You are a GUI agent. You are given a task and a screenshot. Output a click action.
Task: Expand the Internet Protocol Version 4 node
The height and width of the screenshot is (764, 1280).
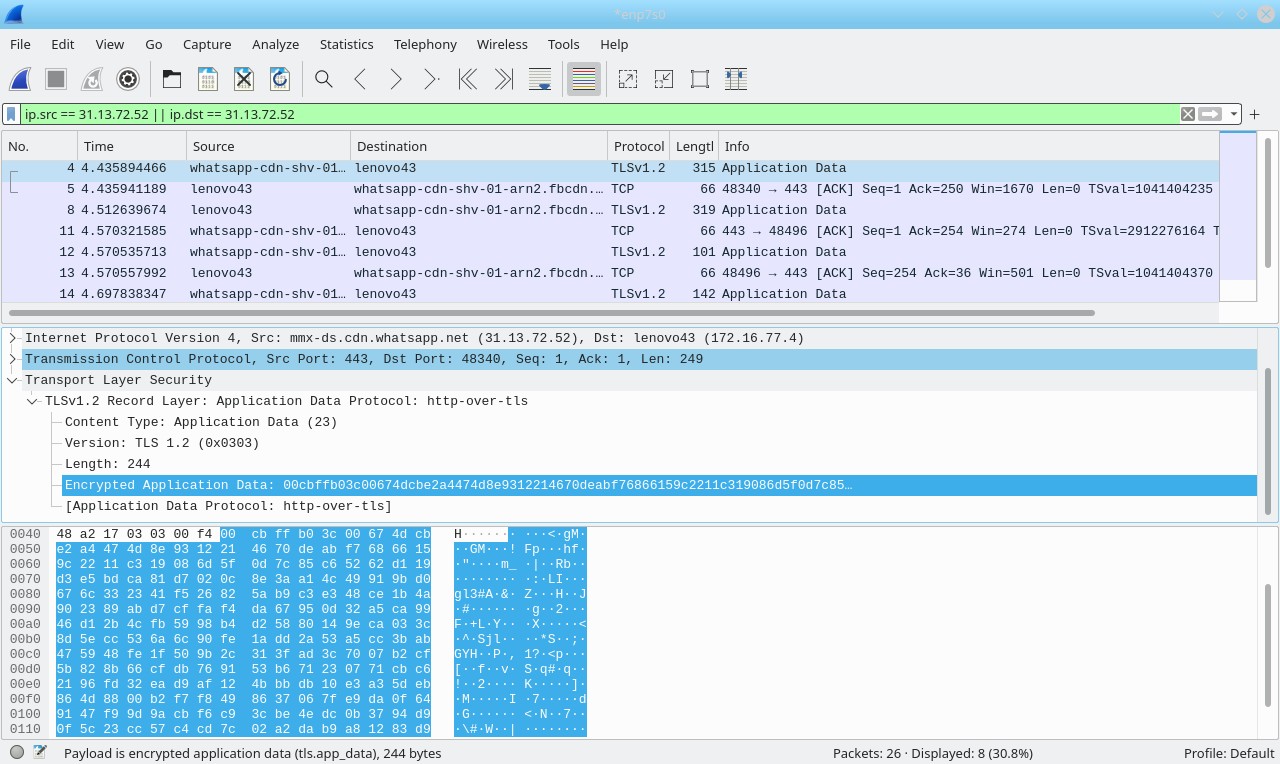point(13,338)
